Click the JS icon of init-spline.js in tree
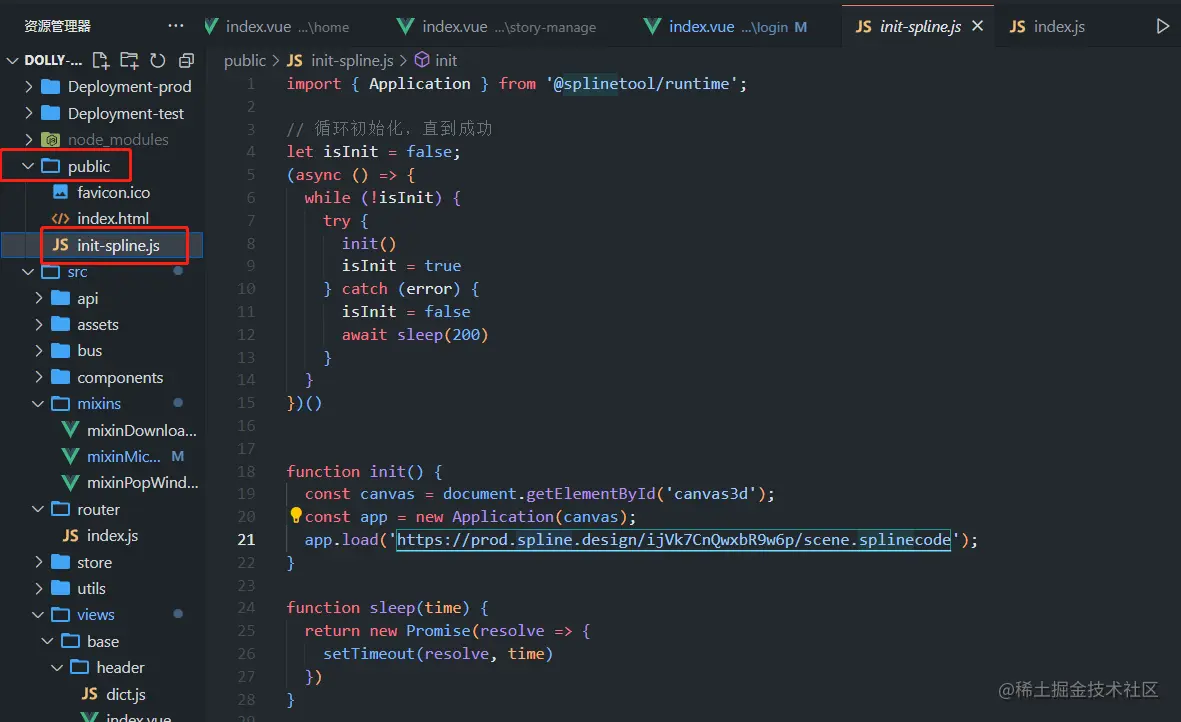This screenshot has height=722, width=1181. pos(60,245)
